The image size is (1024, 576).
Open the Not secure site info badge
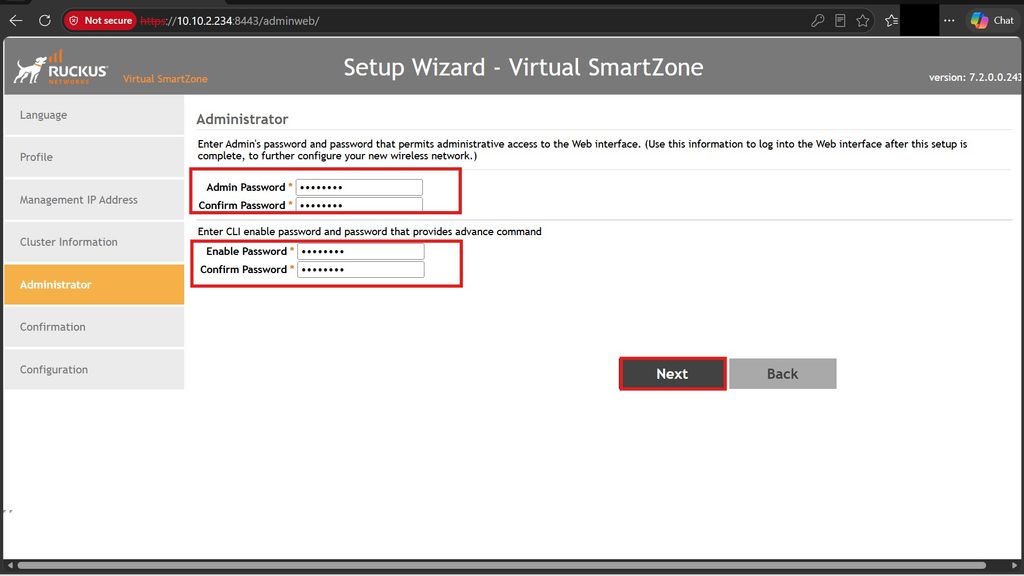click(x=100, y=20)
